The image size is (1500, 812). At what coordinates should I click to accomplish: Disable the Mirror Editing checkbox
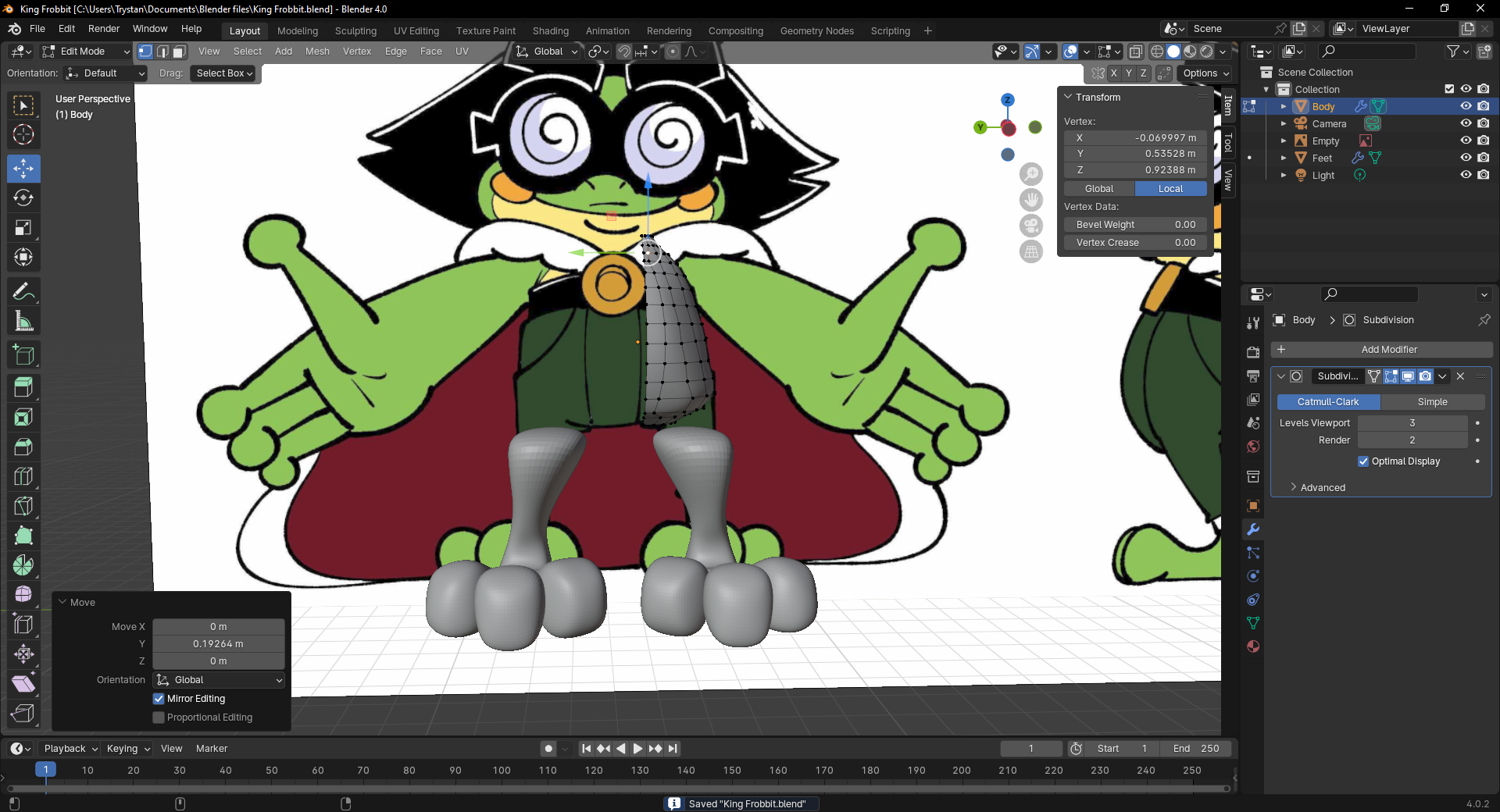159,699
